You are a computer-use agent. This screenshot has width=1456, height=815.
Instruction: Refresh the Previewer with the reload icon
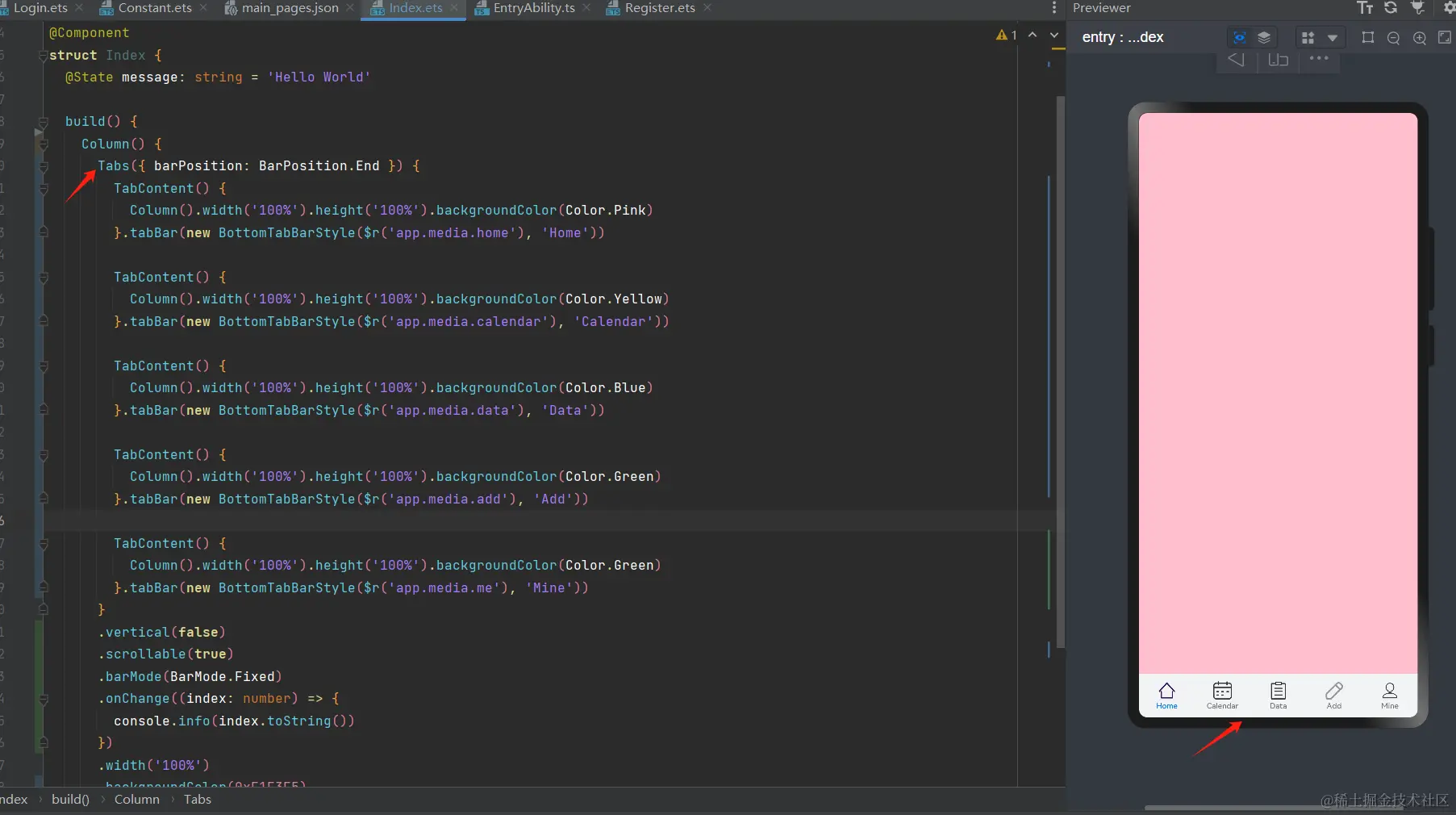(1391, 8)
